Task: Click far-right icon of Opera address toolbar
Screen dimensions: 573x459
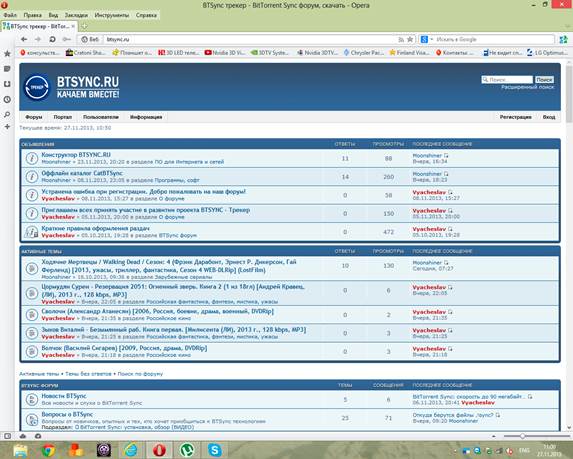Action: pyautogui.click(x=563, y=39)
